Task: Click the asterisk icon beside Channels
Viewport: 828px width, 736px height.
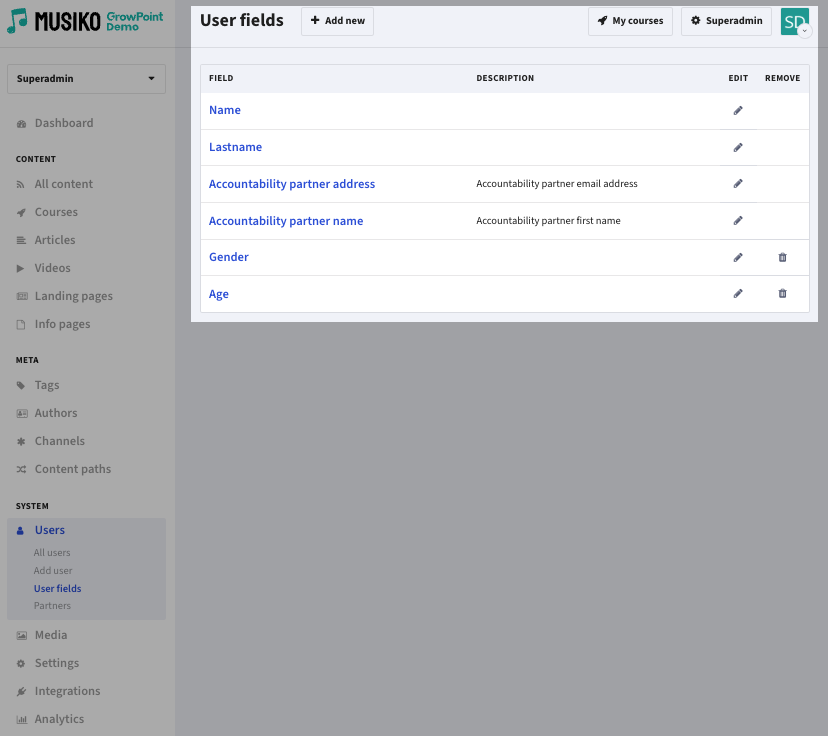Action: click(21, 441)
